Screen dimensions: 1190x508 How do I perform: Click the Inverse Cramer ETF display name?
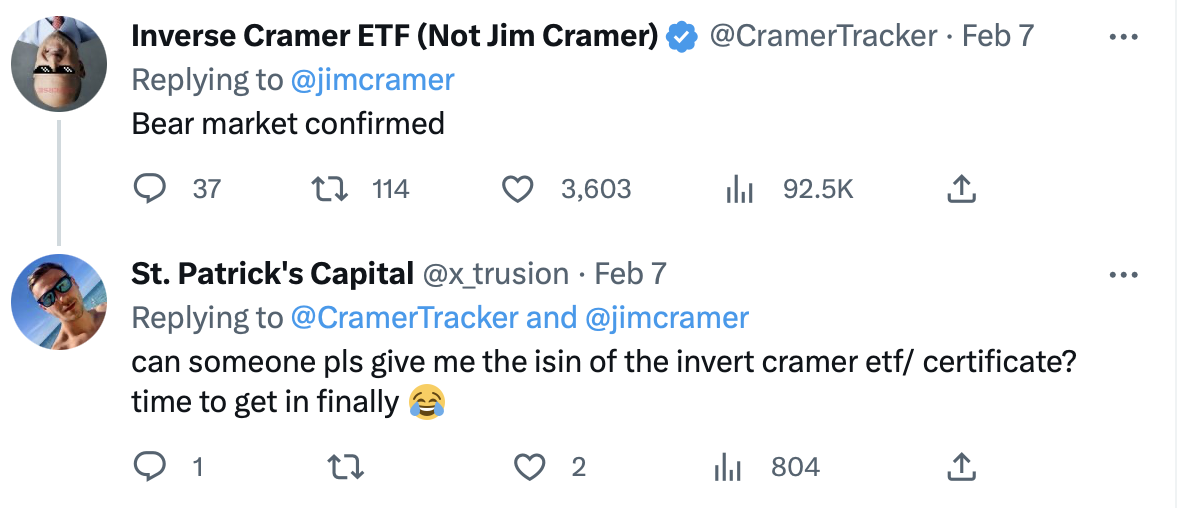tap(395, 37)
